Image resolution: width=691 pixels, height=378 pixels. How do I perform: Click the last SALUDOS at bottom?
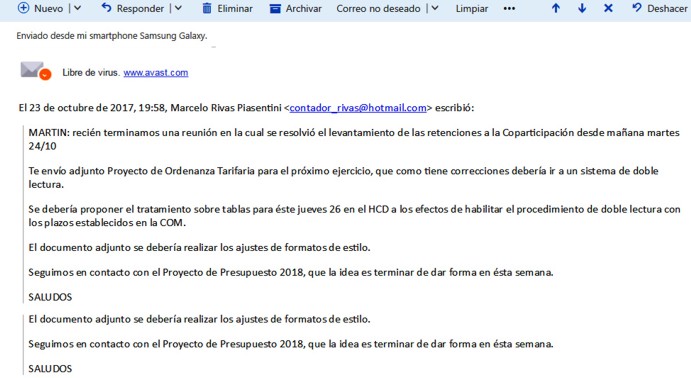[x=50, y=369]
